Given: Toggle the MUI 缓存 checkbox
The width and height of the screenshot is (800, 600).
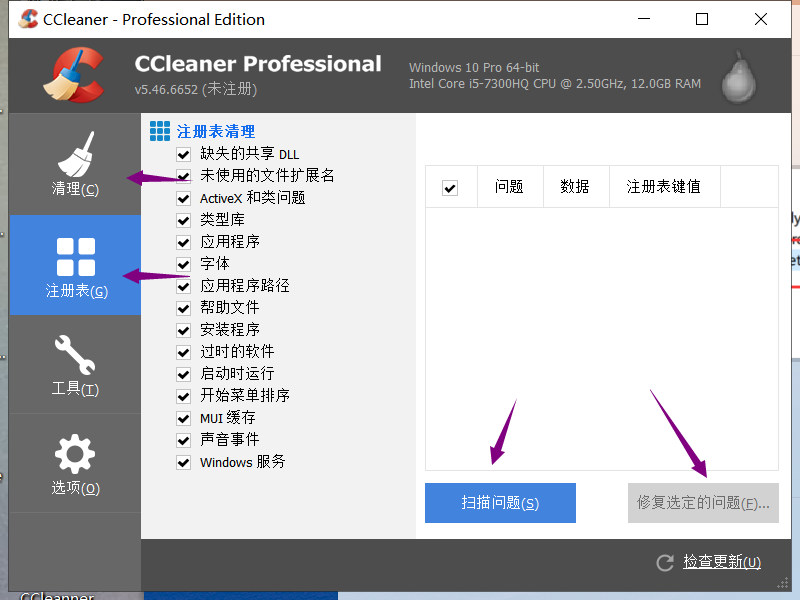Looking at the screenshot, I should coord(184,418).
